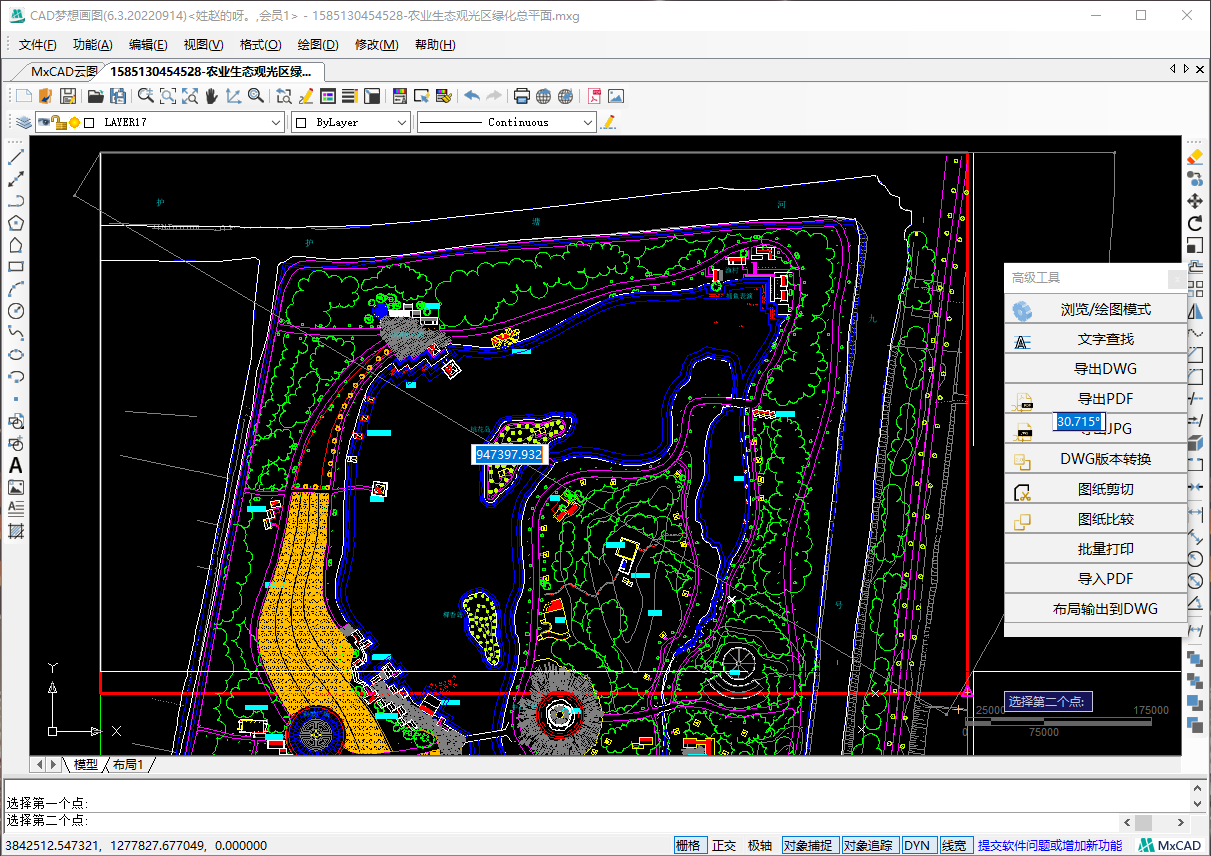This screenshot has width=1211, height=856.
Task: Select the Text tool letter A
Action: [16, 465]
